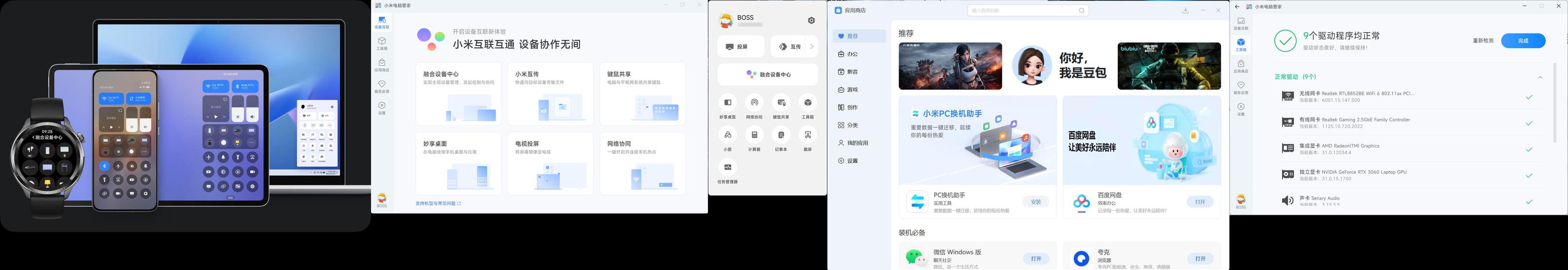
Task: Click 安装 for PC换机助手
Action: 1036,202
